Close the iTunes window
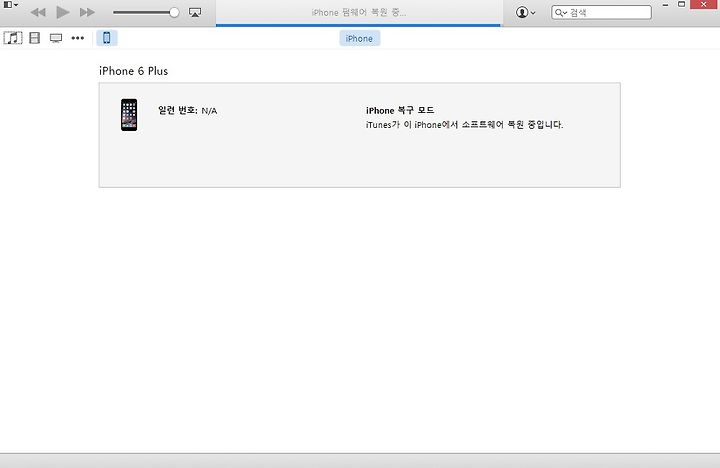 click(x=704, y=5)
